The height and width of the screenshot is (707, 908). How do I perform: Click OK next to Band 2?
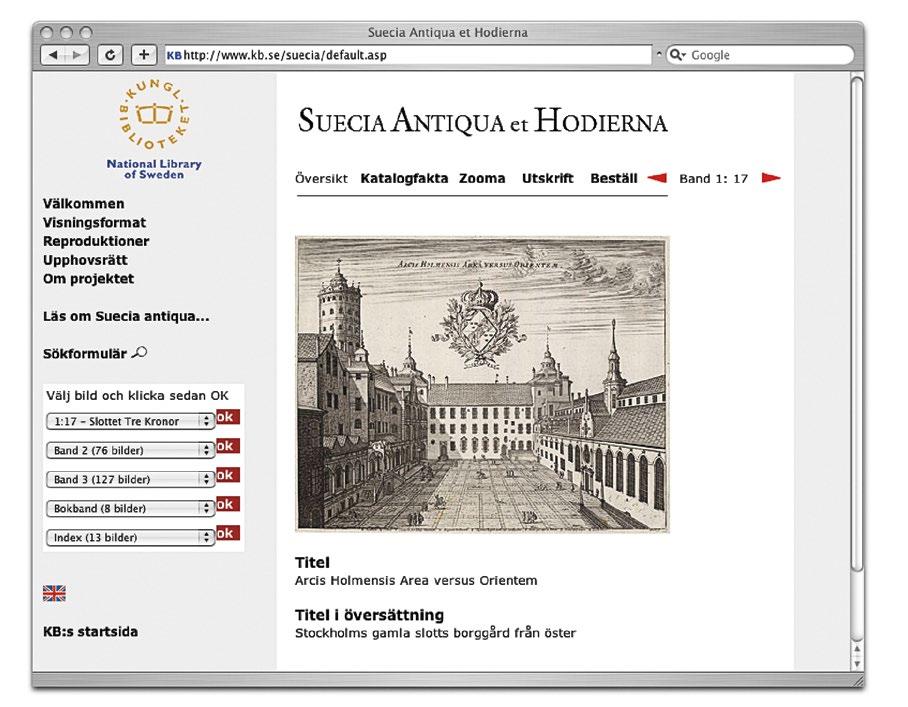click(228, 446)
